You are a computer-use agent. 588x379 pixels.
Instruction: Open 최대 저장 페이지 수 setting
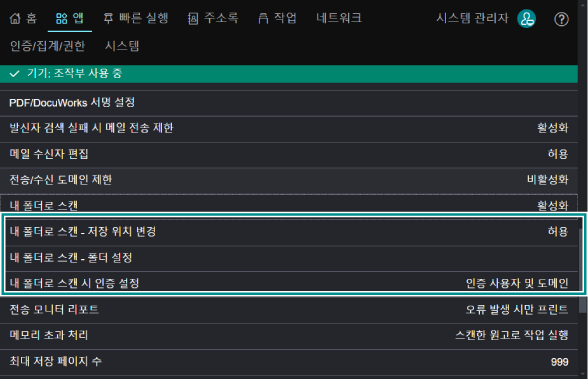click(289, 362)
